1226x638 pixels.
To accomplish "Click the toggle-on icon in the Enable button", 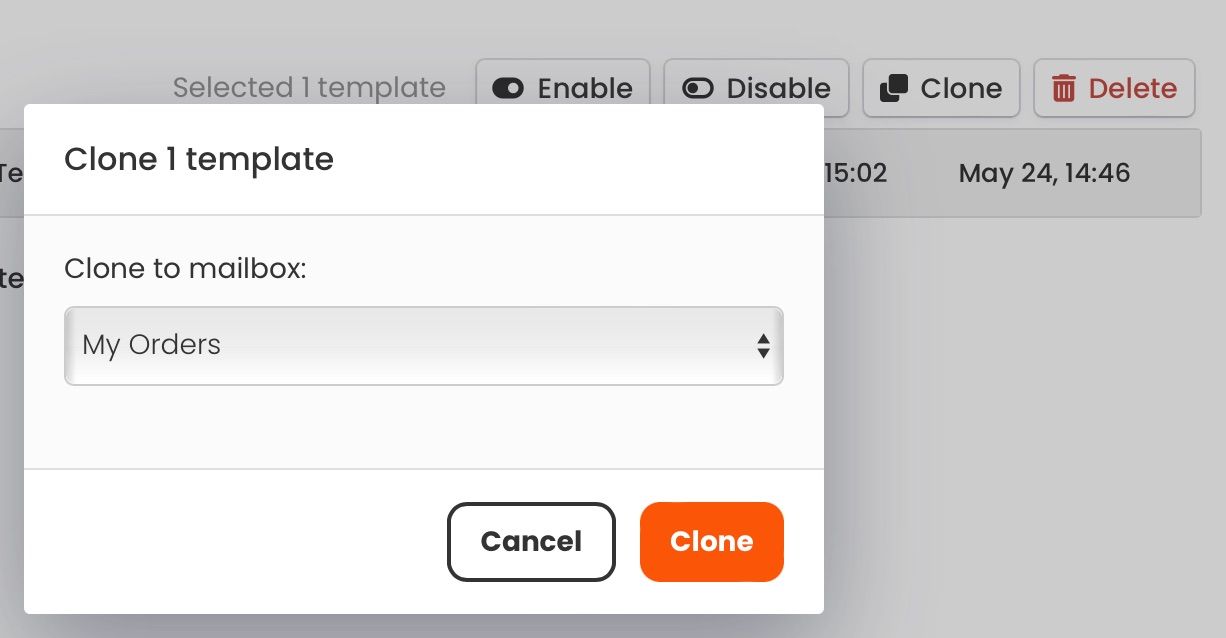I will (x=508, y=88).
